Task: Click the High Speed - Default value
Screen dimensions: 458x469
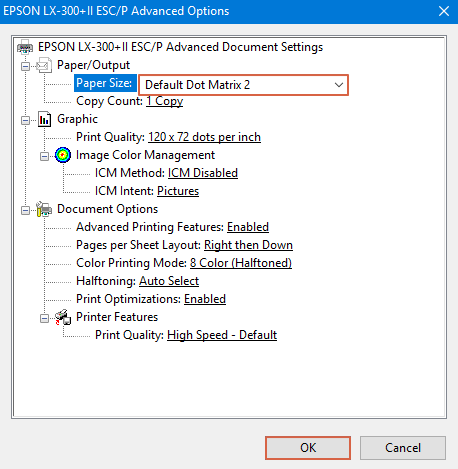Action: [x=222, y=335]
